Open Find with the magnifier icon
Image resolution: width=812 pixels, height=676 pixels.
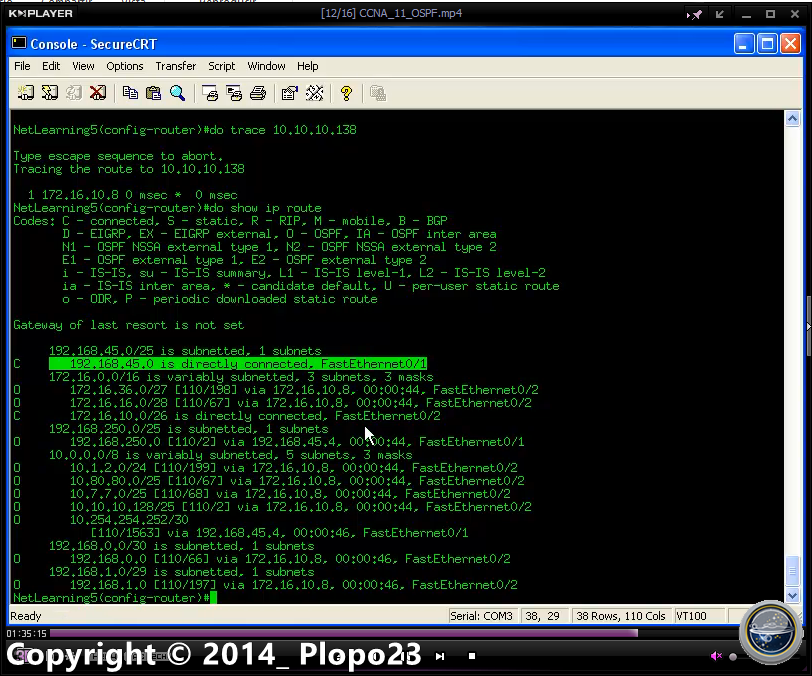177,93
